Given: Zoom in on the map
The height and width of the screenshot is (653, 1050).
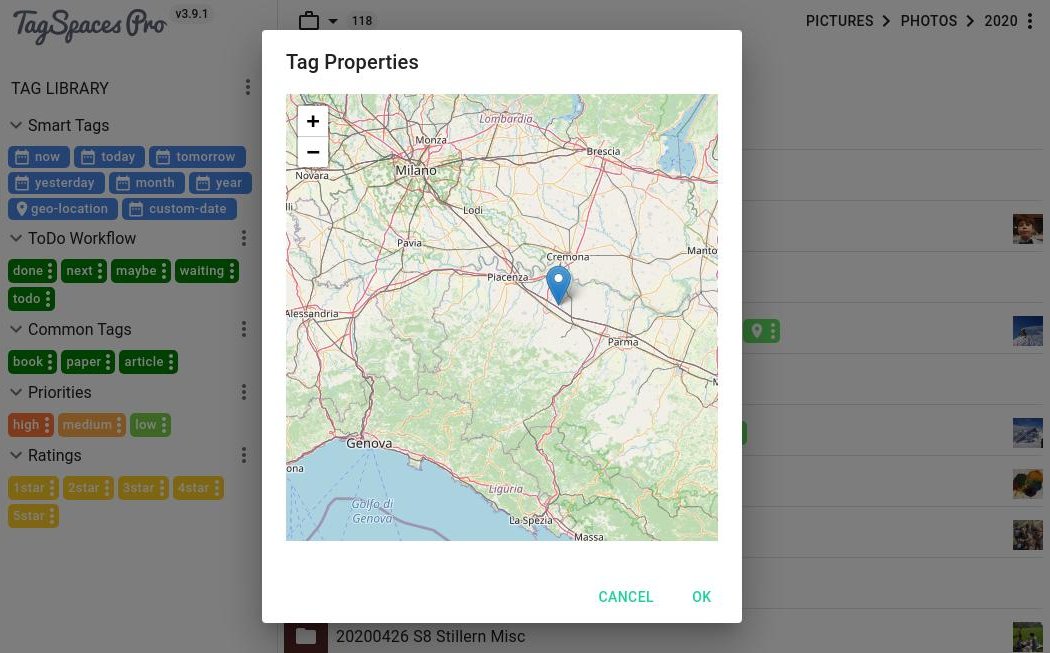Looking at the screenshot, I should [313, 121].
